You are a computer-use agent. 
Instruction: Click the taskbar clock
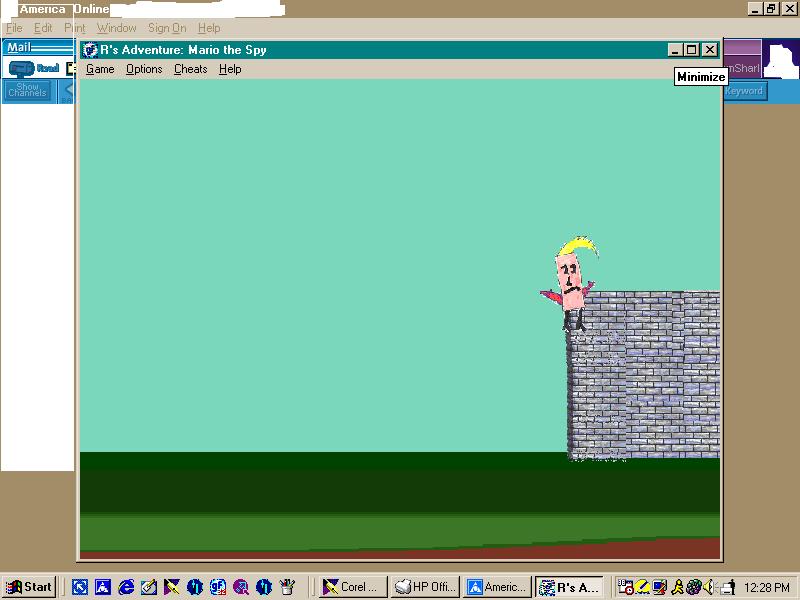[767, 587]
